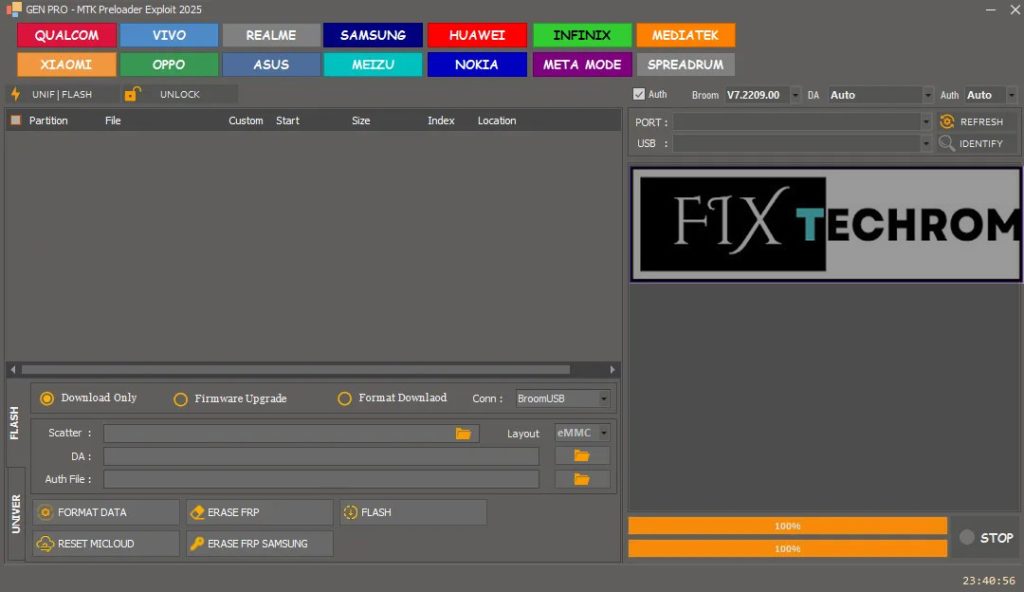Open the SAMSUNG brand tab

tap(373, 35)
